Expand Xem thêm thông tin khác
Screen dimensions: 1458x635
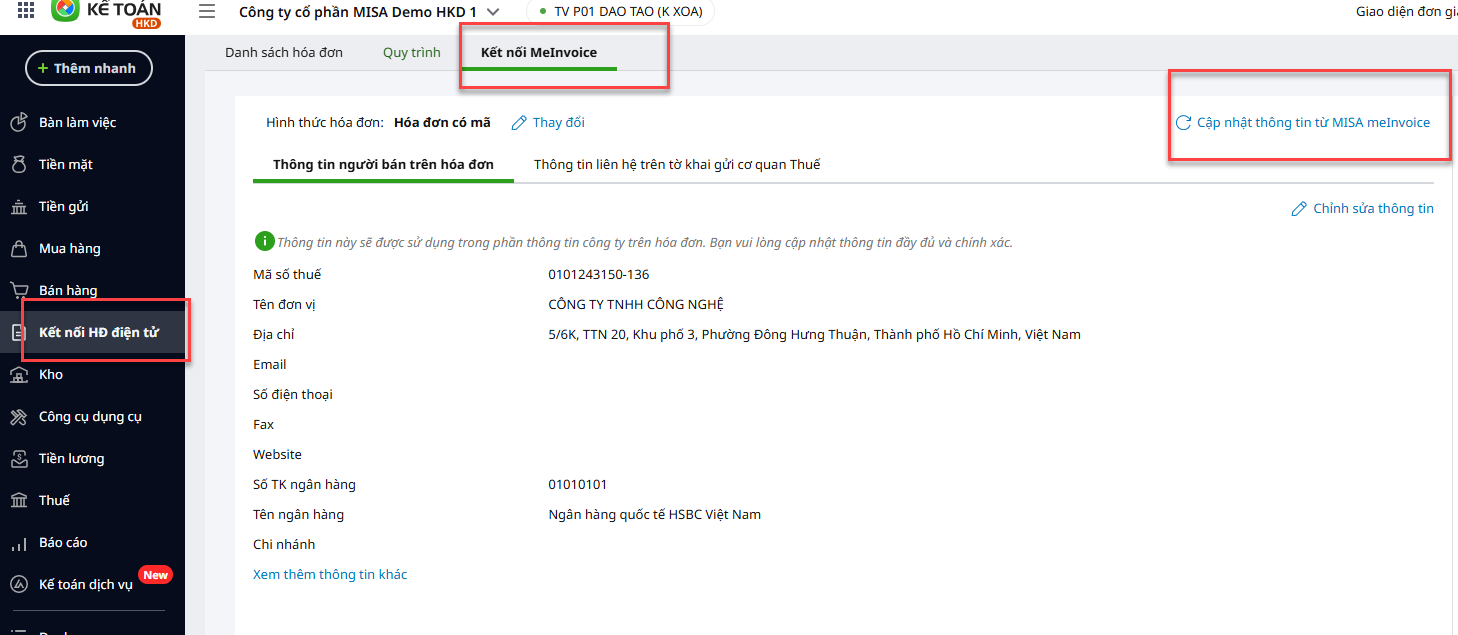click(330, 574)
